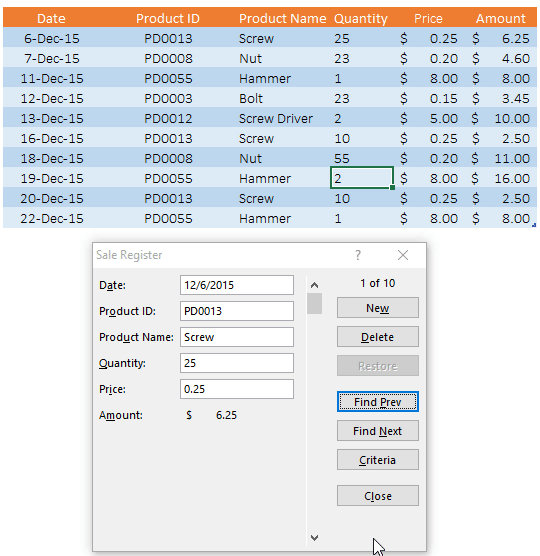The height and width of the screenshot is (556, 540).
Task: Select the Screw Driver cell
Action: click(x=275, y=118)
